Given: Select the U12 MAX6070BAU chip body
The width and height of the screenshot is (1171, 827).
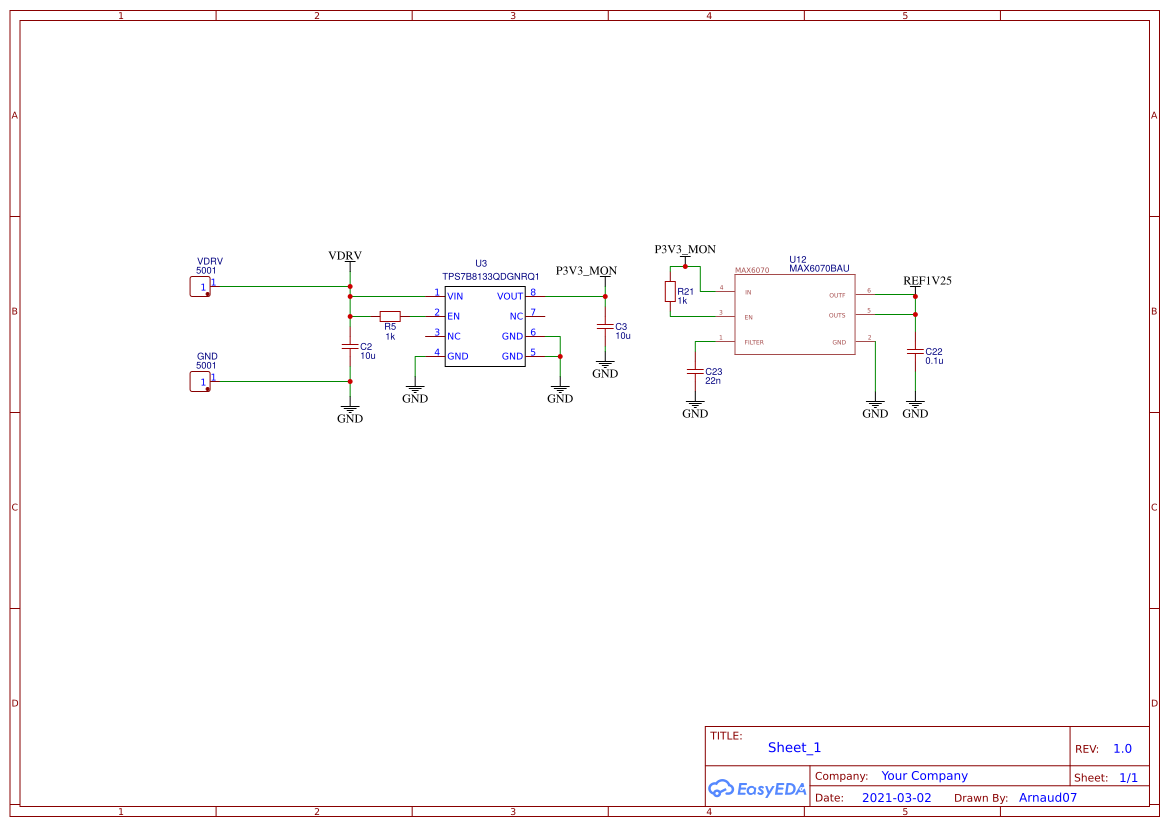Looking at the screenshot, I should 795,315.
